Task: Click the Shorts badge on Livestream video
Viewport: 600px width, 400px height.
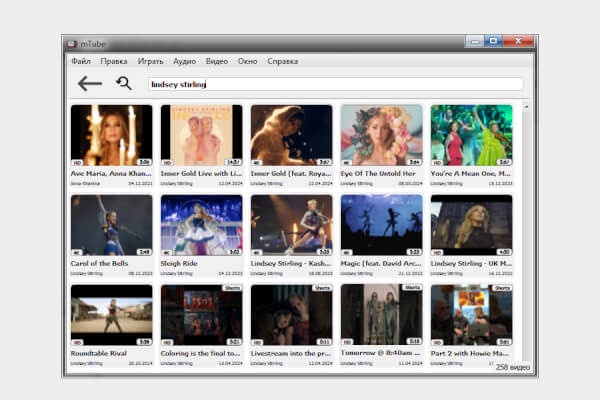Action: [322, 288]
